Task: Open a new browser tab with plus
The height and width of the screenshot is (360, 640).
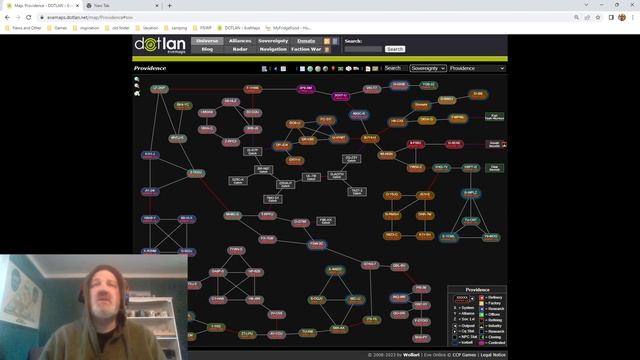Action: click(x=169, y=6)
